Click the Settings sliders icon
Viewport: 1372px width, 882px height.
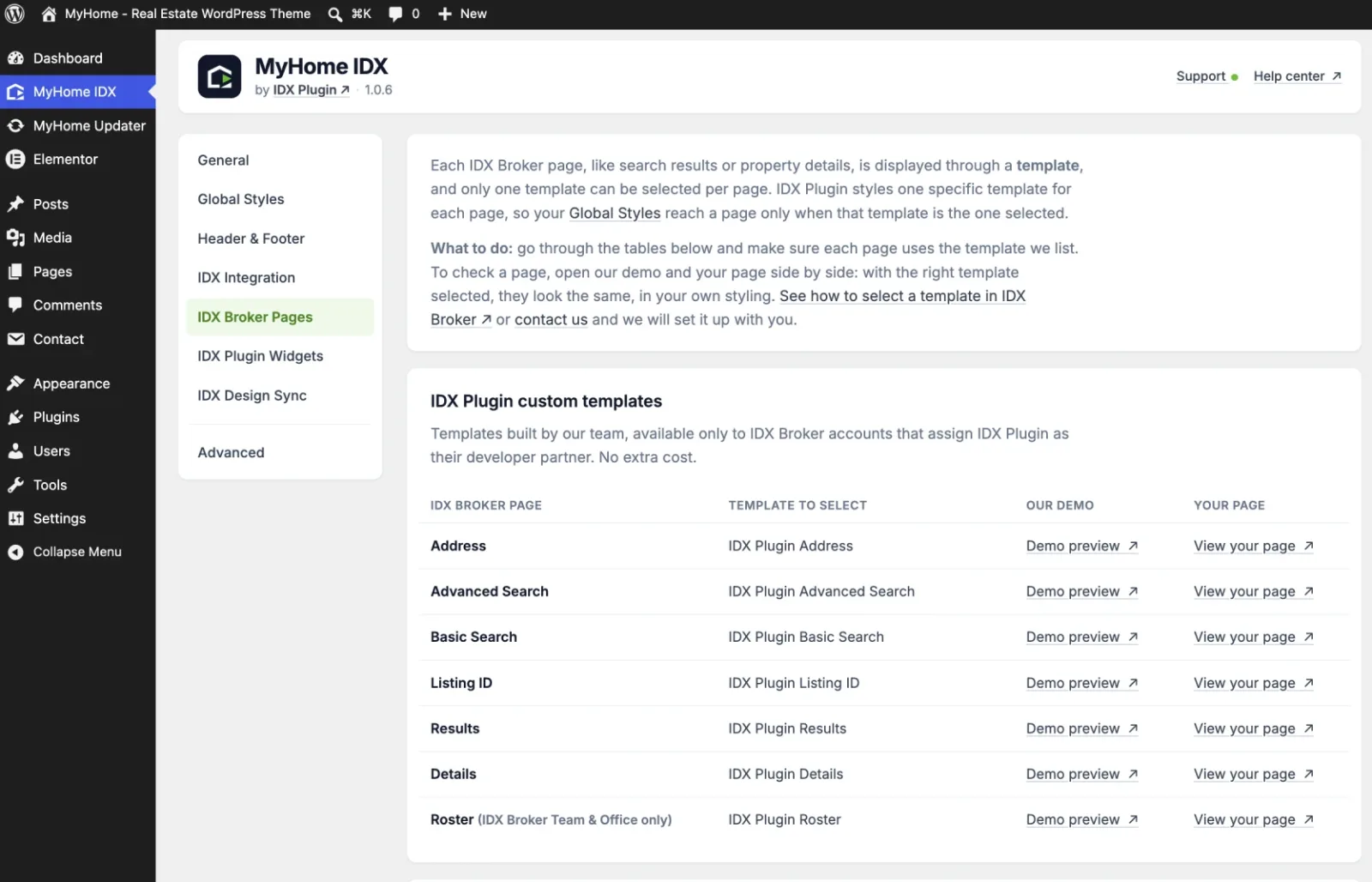point(15,518)
